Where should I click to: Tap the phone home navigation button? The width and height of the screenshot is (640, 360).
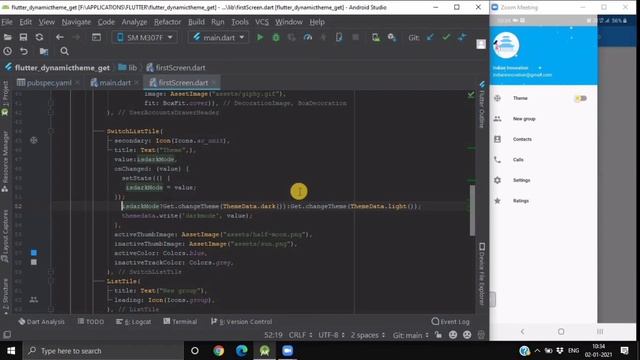pyautogui.click(x=561, y=331)
